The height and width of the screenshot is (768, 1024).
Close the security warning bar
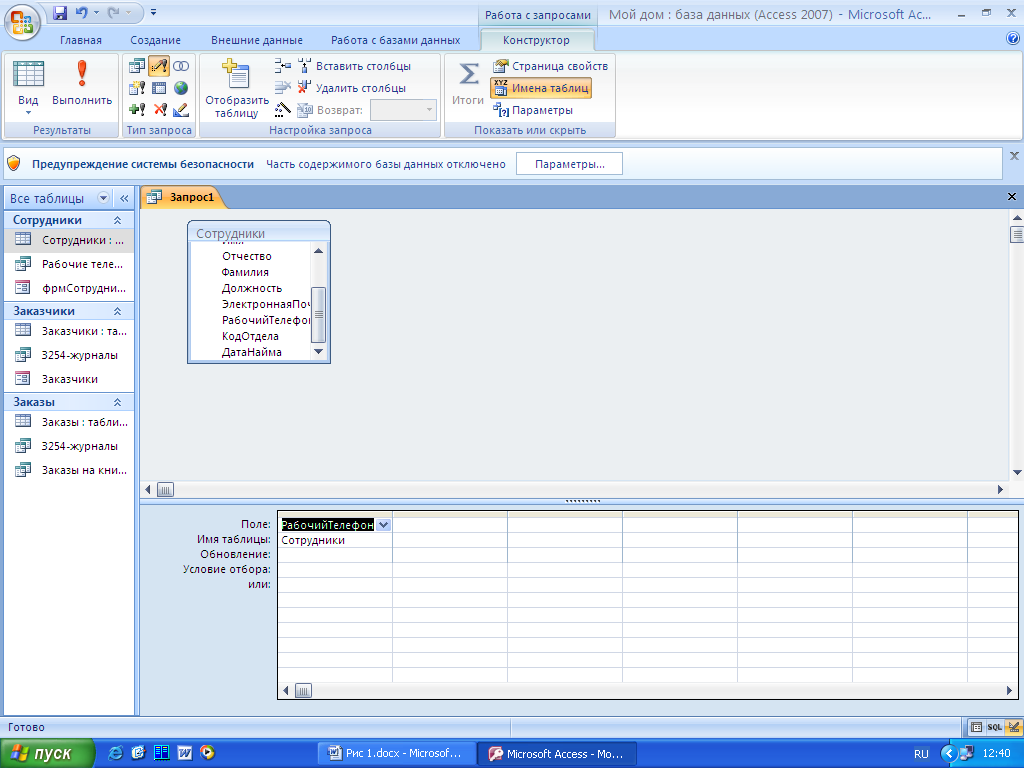click(1014, 156)
